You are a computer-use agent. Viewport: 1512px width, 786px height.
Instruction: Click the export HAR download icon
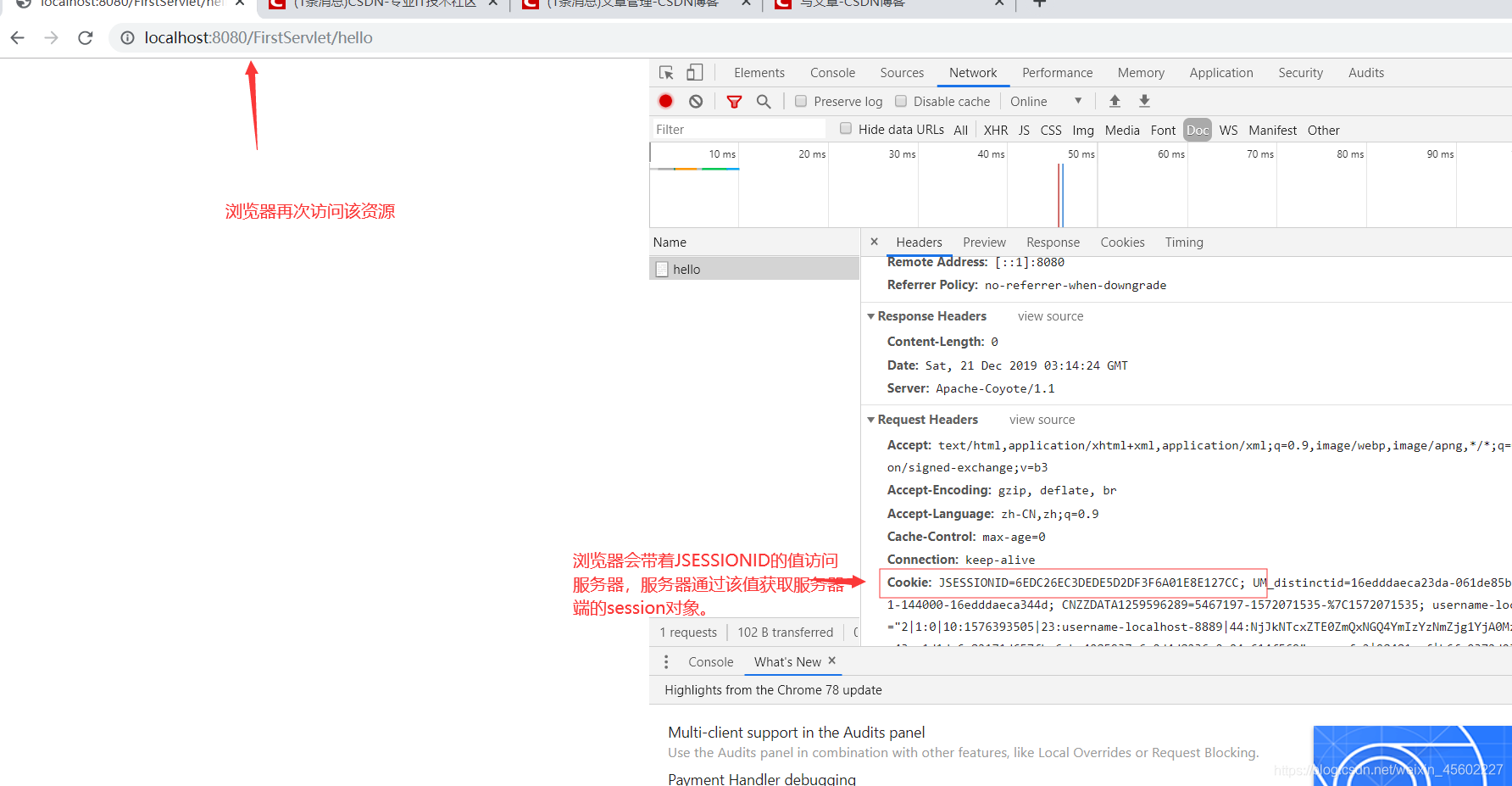click(x=1144, y=101)
